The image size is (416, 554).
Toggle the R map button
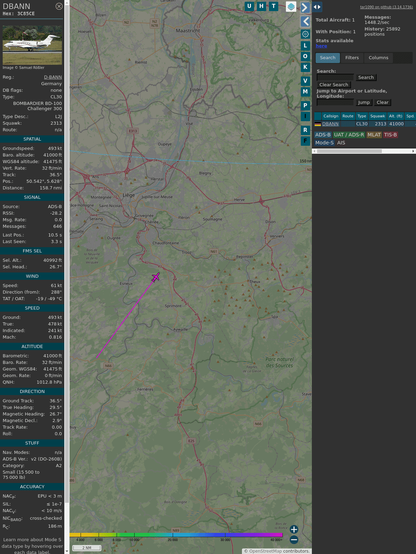[x=305, y=130]
